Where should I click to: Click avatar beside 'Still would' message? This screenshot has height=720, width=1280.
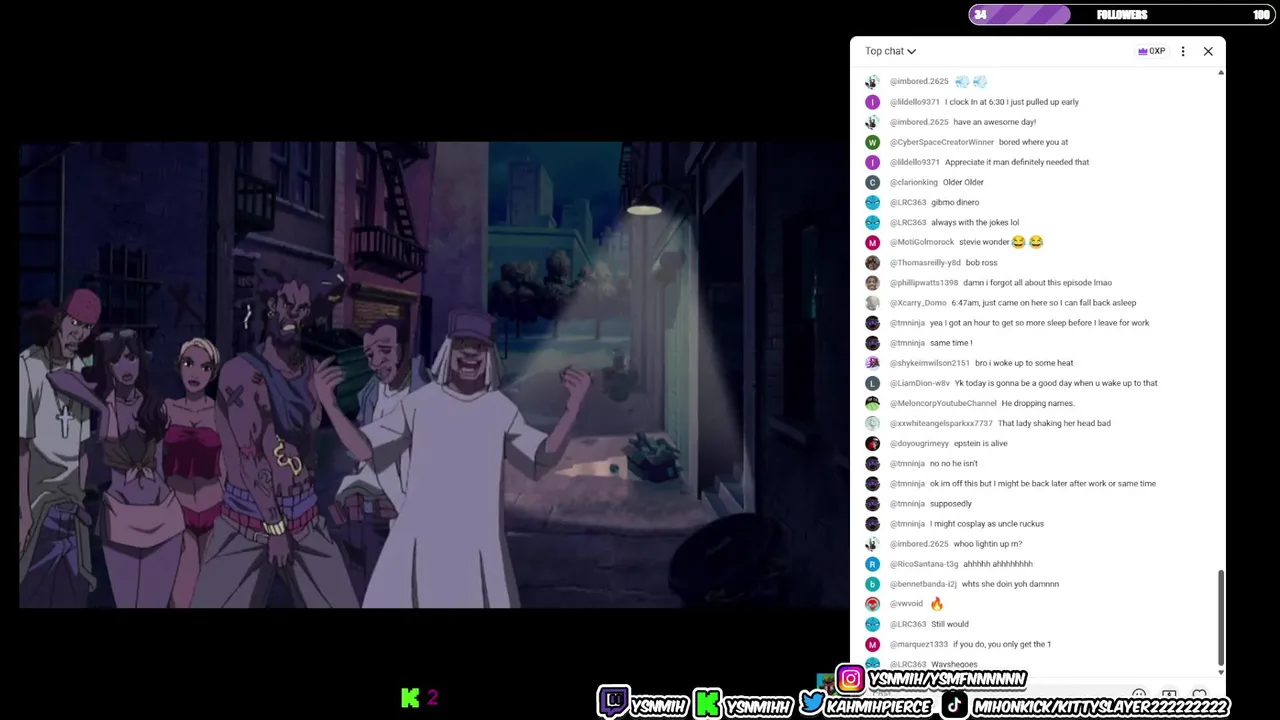[872, 624]
